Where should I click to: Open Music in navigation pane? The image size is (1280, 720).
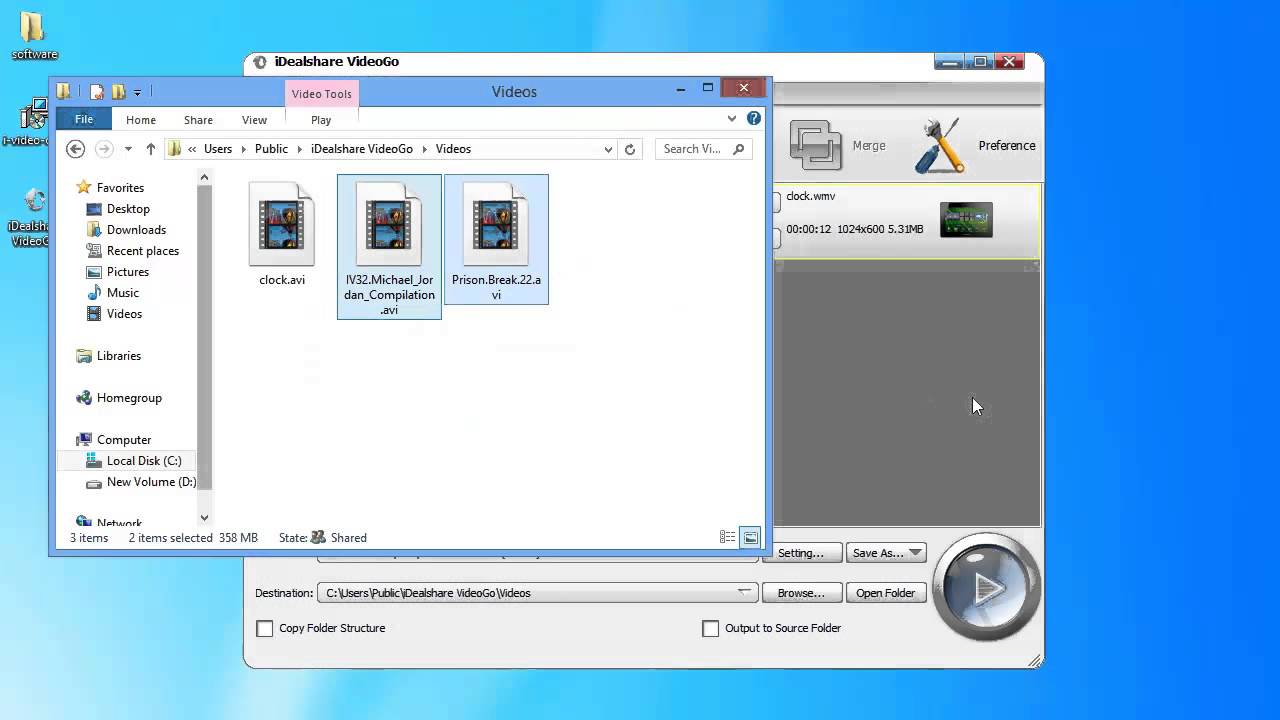[x=122, y=293]
